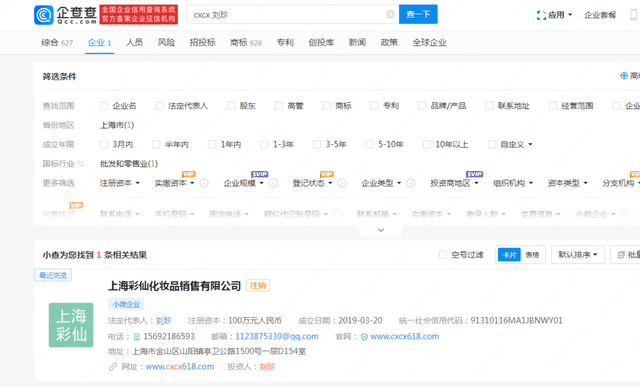Enable the 空号过滤 checkbox
Viewport: 640px width, 387px height.
tap(442, 255)
